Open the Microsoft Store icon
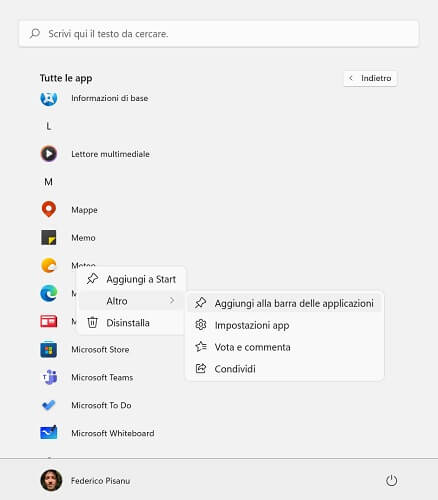 tap(49, 350)
